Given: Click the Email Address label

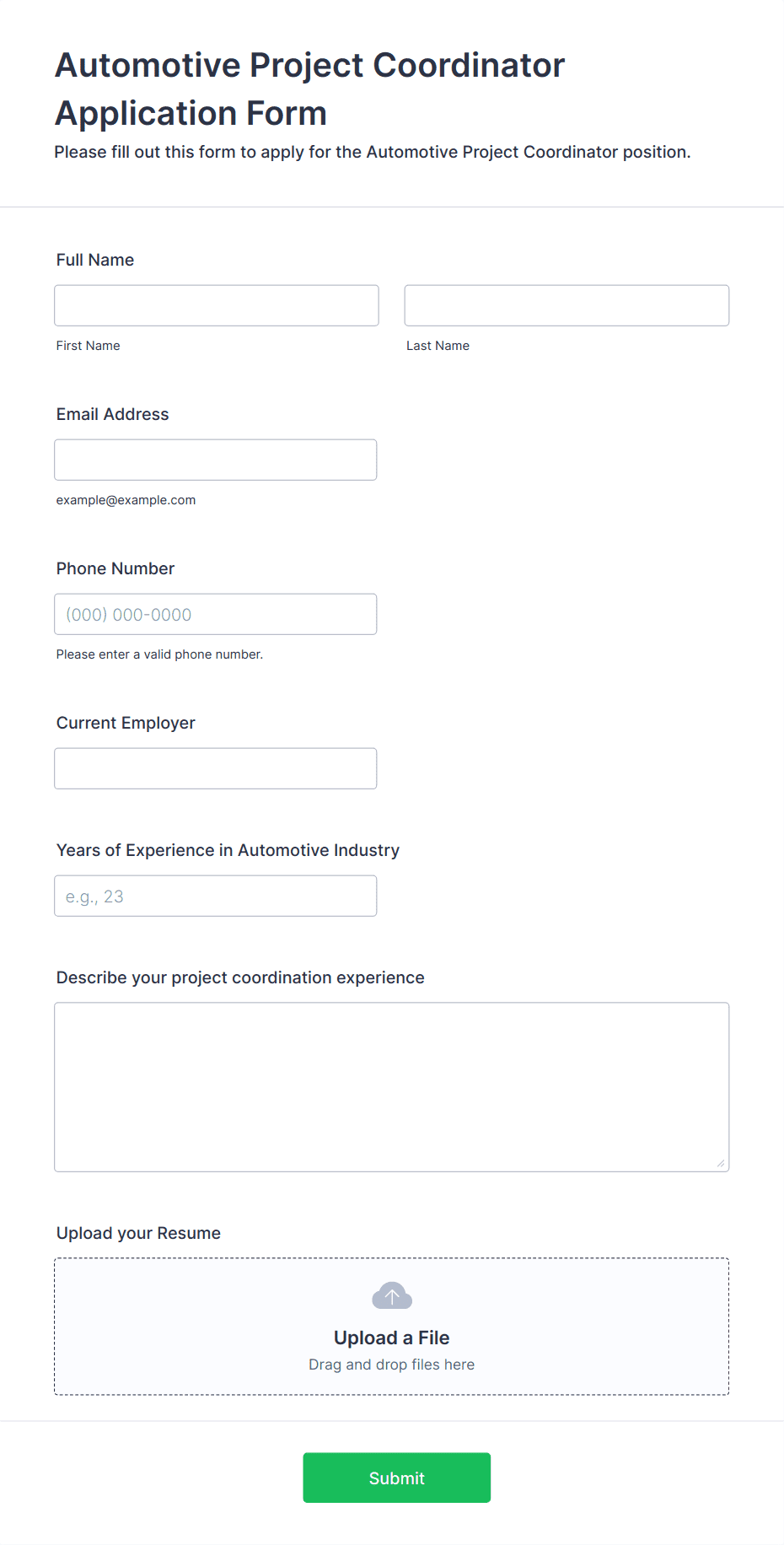Looking at the screenshot, I should (x=113, y=414).
